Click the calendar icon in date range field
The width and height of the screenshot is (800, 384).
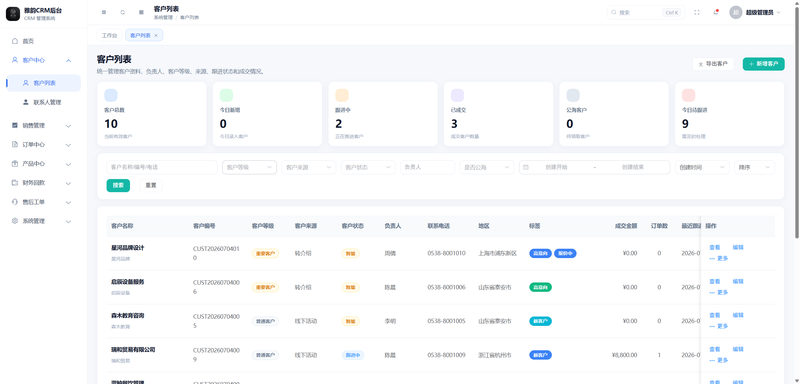coord(526,167)
